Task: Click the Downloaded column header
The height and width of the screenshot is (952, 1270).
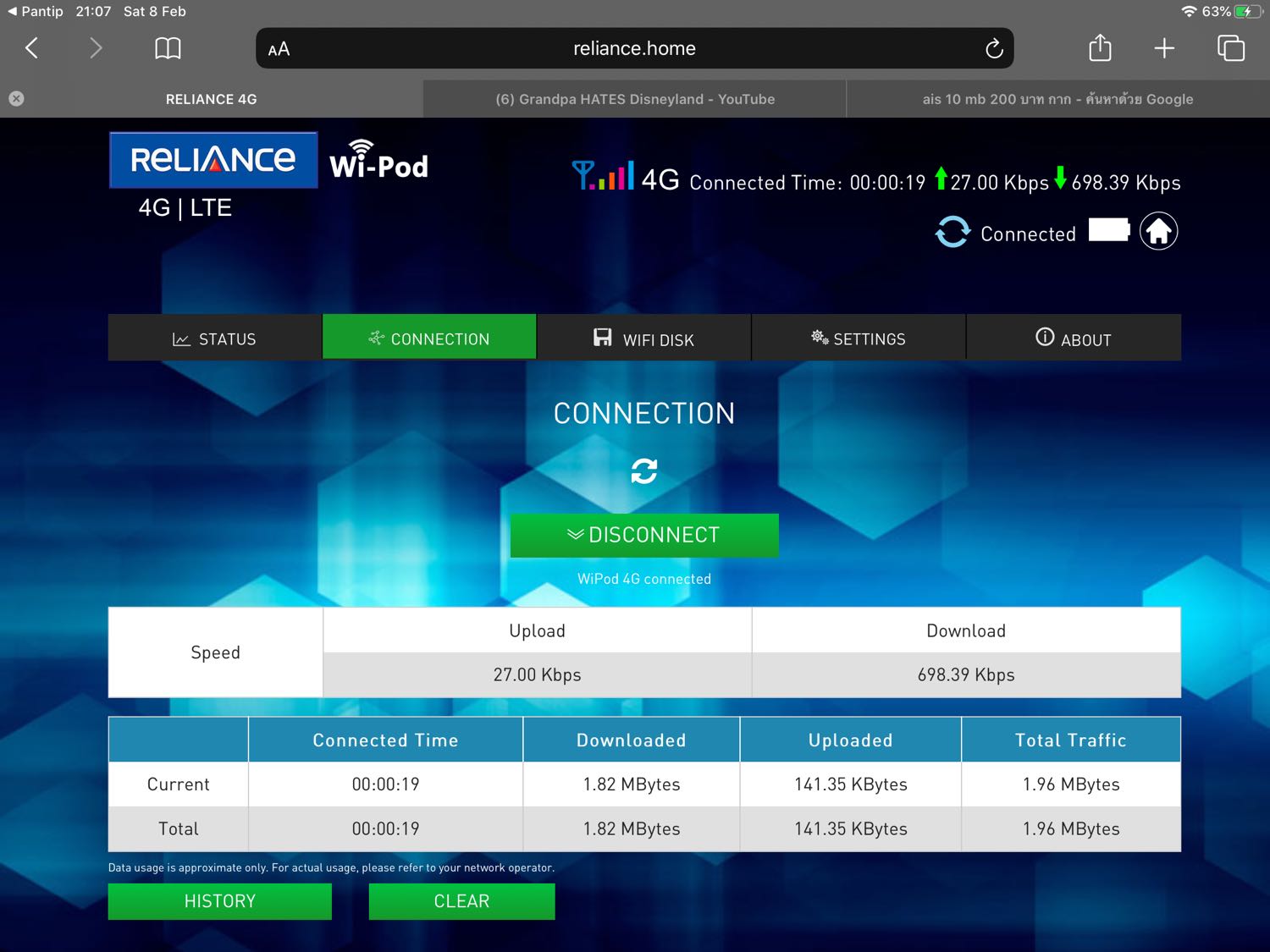Action: pos(632,740)
